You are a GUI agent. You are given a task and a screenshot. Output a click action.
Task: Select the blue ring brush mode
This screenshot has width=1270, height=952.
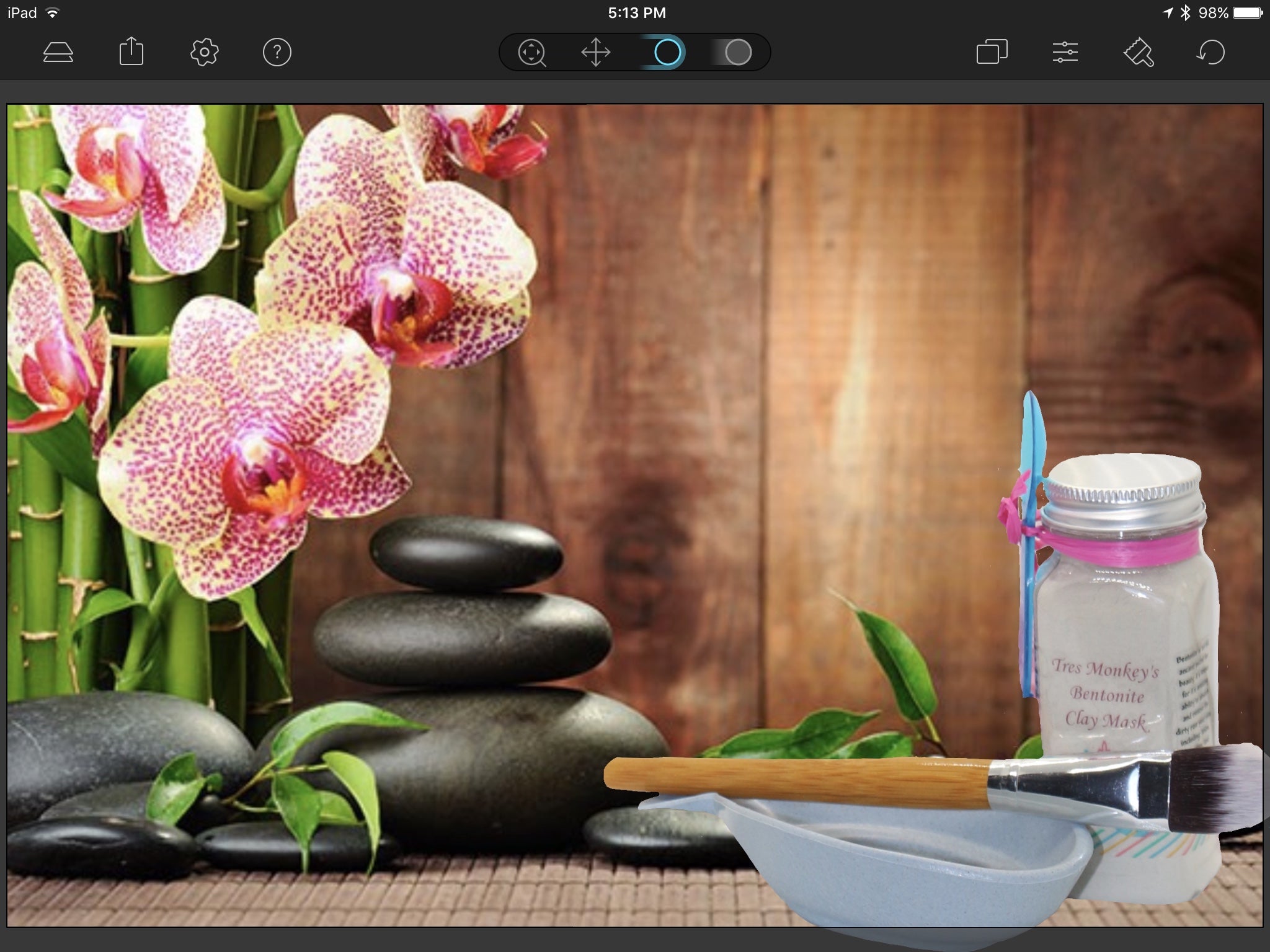[x=667, y=52]
